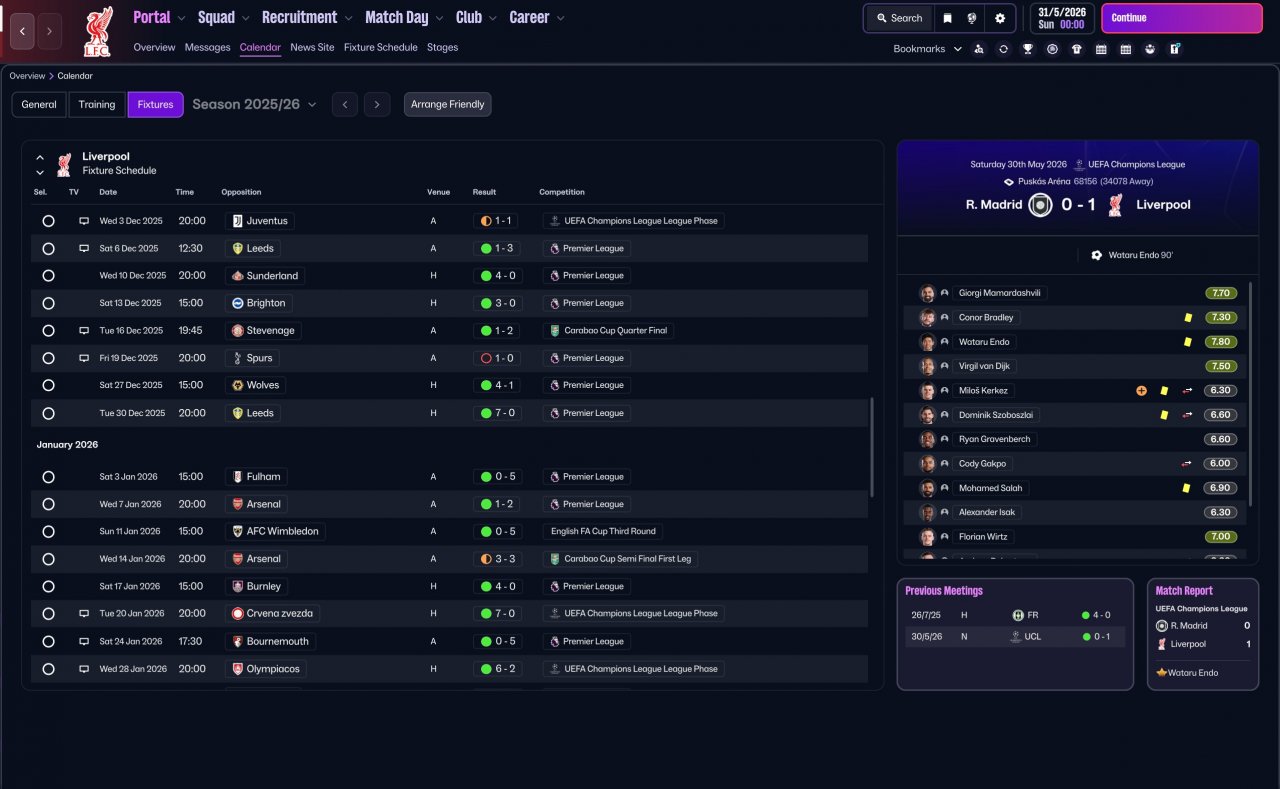The width and height of the screenshot is (1280, 789).
Task: Click the substitution icon on Cody Gakpo's row
Action: pyautogui.click(x=1187, y=464)
